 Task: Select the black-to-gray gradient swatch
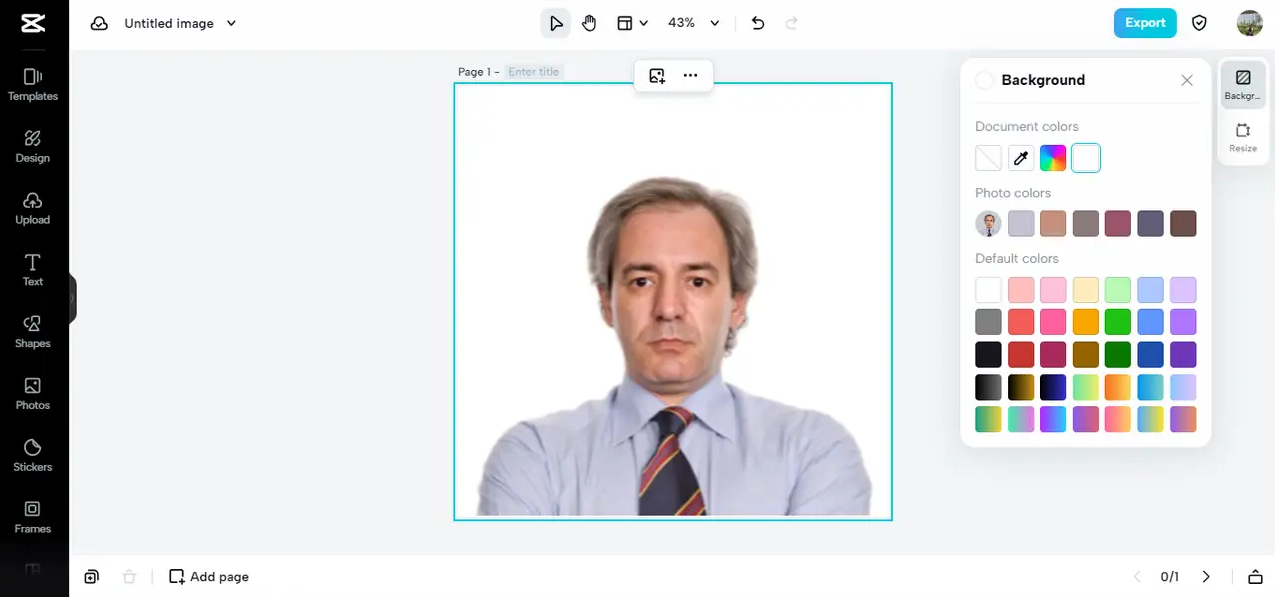click(988, 387)
